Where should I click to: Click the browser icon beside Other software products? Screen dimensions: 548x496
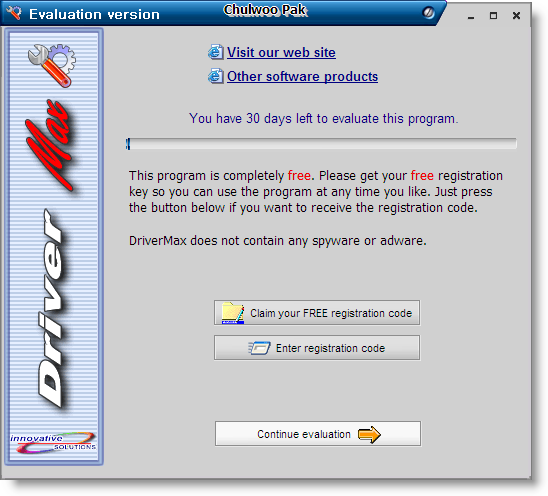pos(216,76)
